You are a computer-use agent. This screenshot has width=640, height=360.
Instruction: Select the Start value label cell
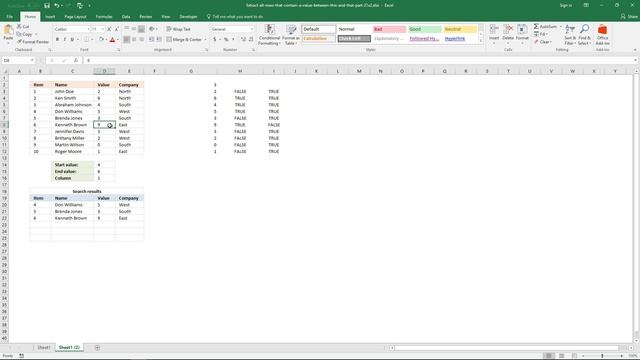[72, 165]
